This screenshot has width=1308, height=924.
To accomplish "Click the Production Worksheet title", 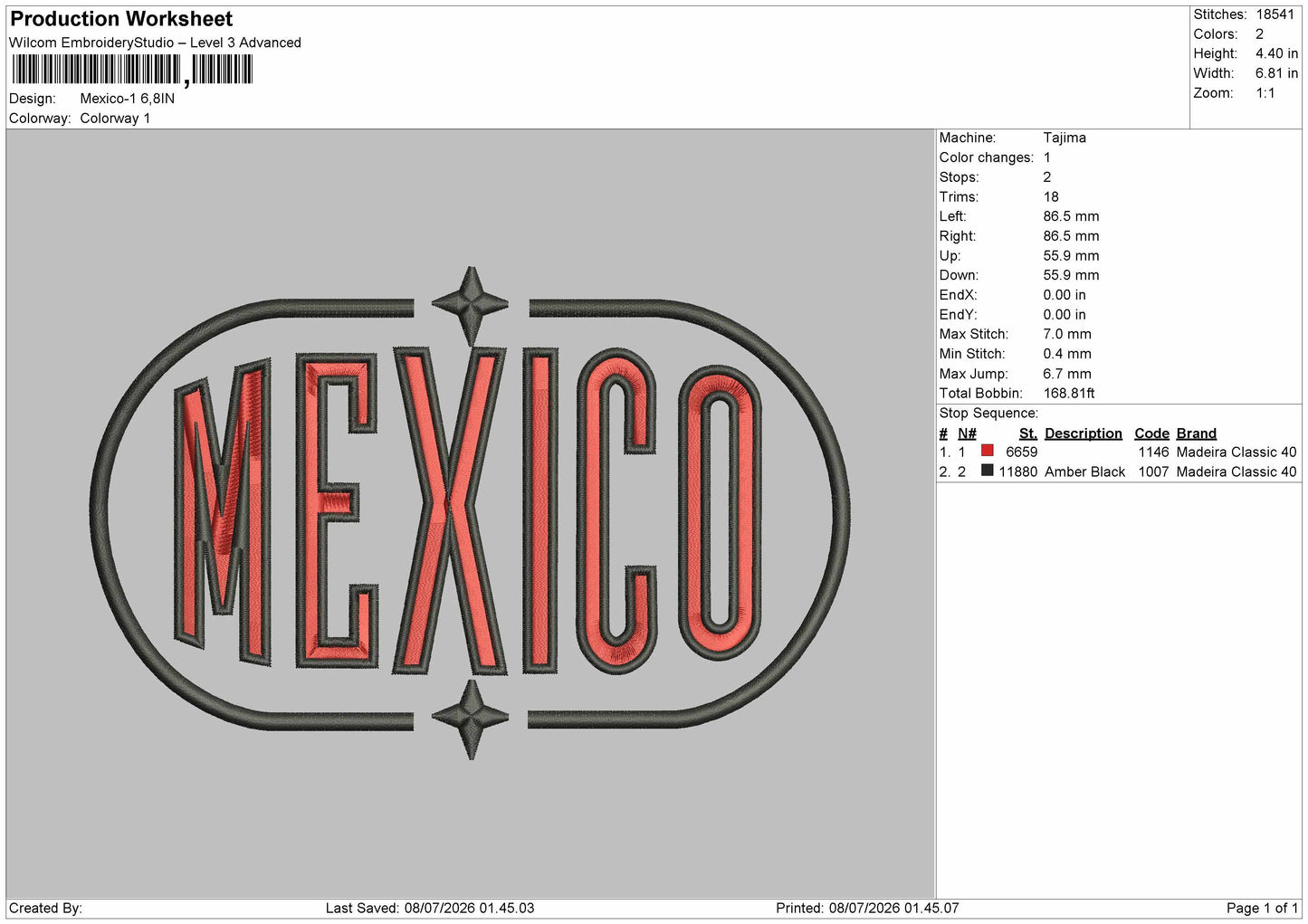I will pos(121,19).
